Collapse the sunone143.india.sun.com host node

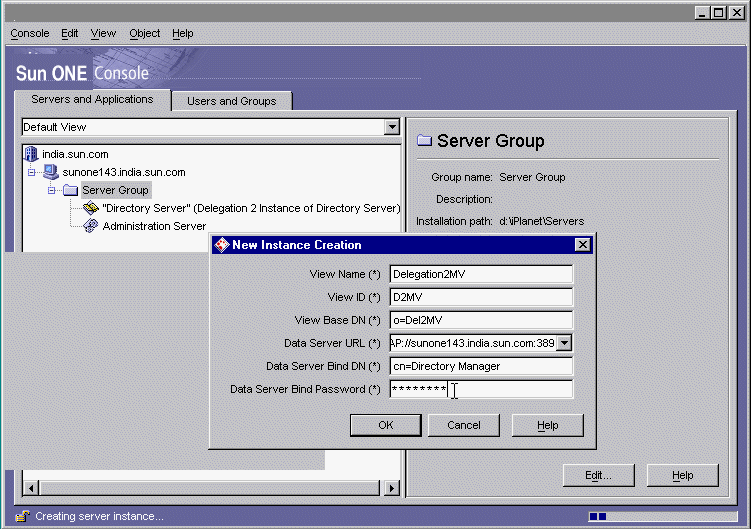pos(32,172)
